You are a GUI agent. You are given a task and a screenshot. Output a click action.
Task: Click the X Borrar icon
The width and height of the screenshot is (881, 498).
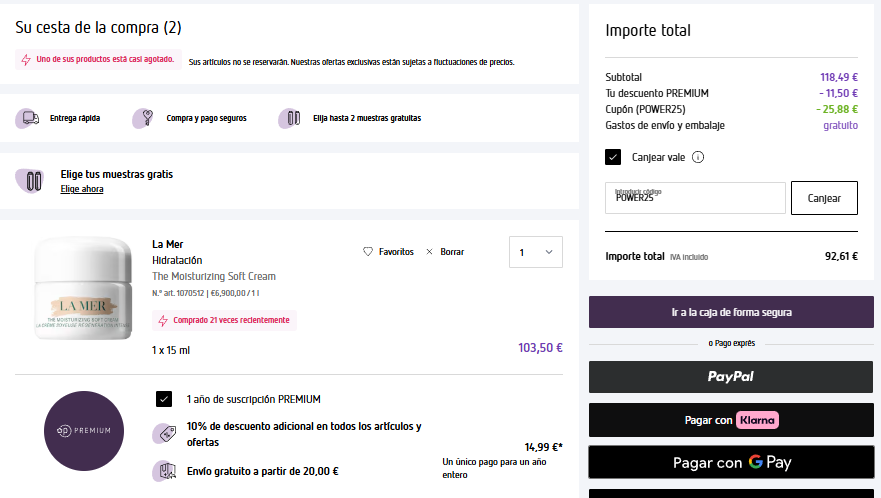point(430,252)
